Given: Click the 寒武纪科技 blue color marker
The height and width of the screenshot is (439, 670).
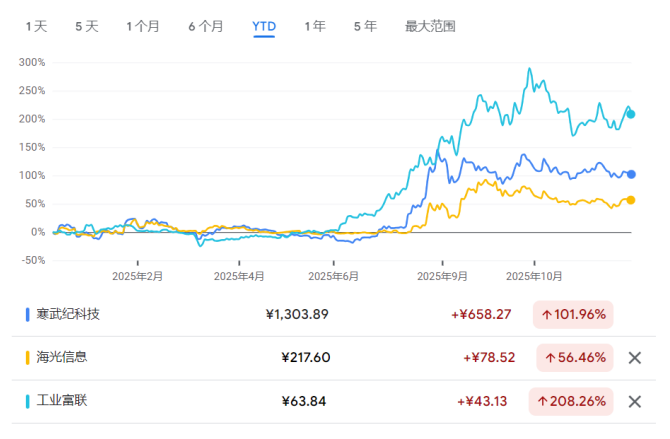Looking at the screenshot, I should click(28, 315).
